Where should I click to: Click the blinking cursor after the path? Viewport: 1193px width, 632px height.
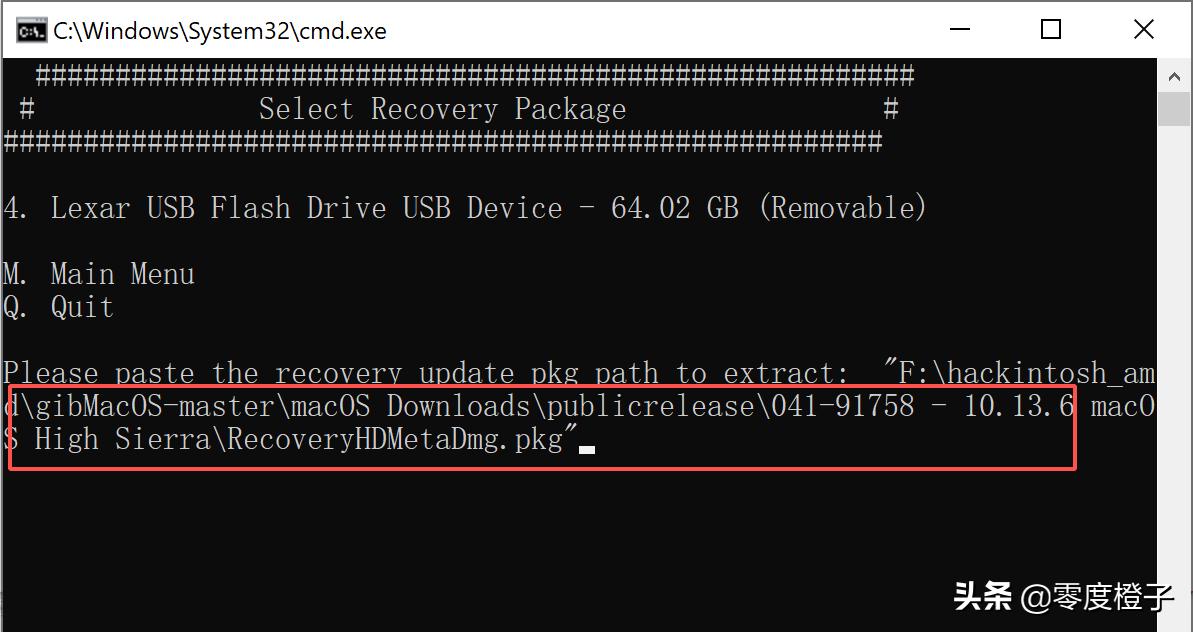click(587, 449)
